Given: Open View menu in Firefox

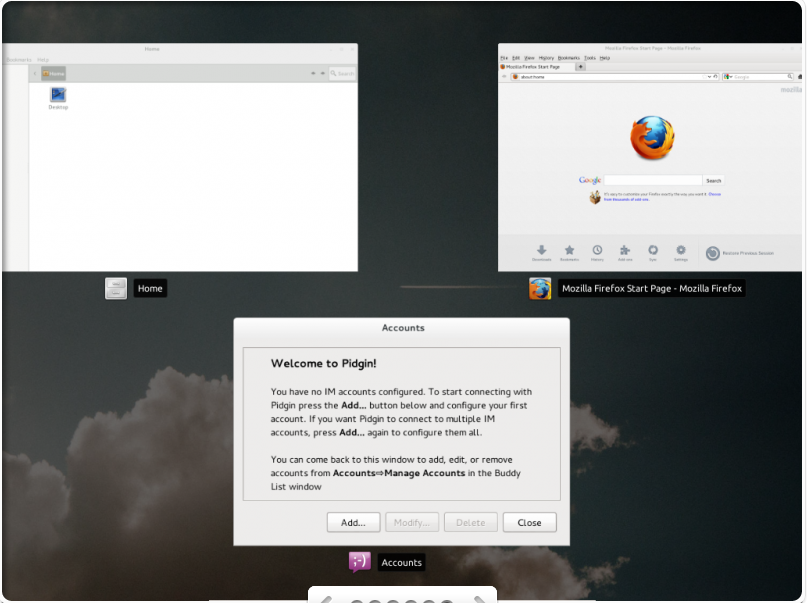Looking at the screenshot, I should click(529, 58).
